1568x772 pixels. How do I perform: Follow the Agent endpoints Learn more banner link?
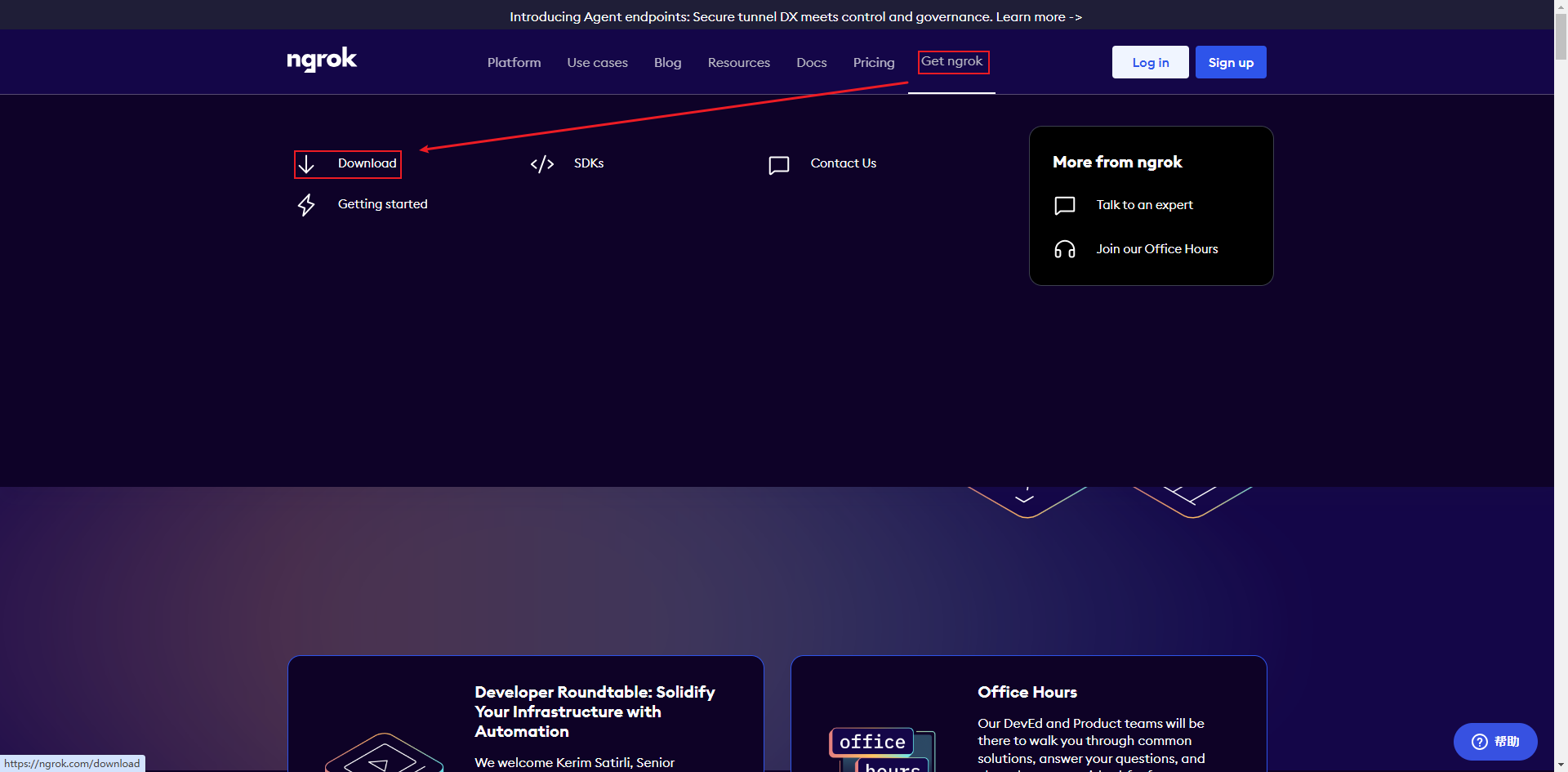[1038, 17]
